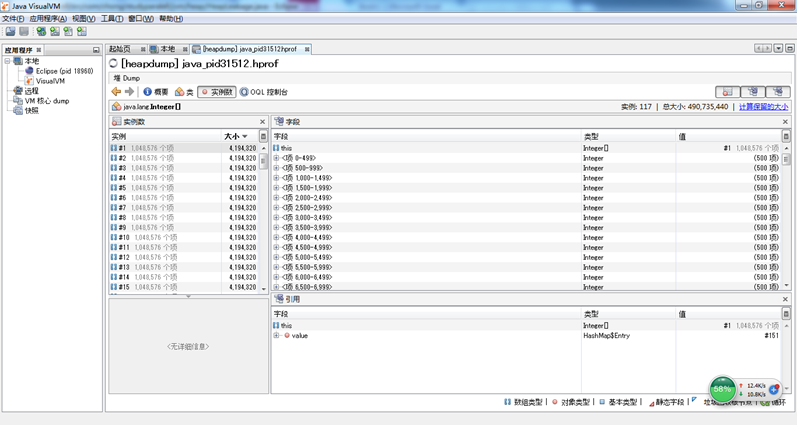Close the 字段 panel
Viewport: 797px width, 425px height.
785,122
